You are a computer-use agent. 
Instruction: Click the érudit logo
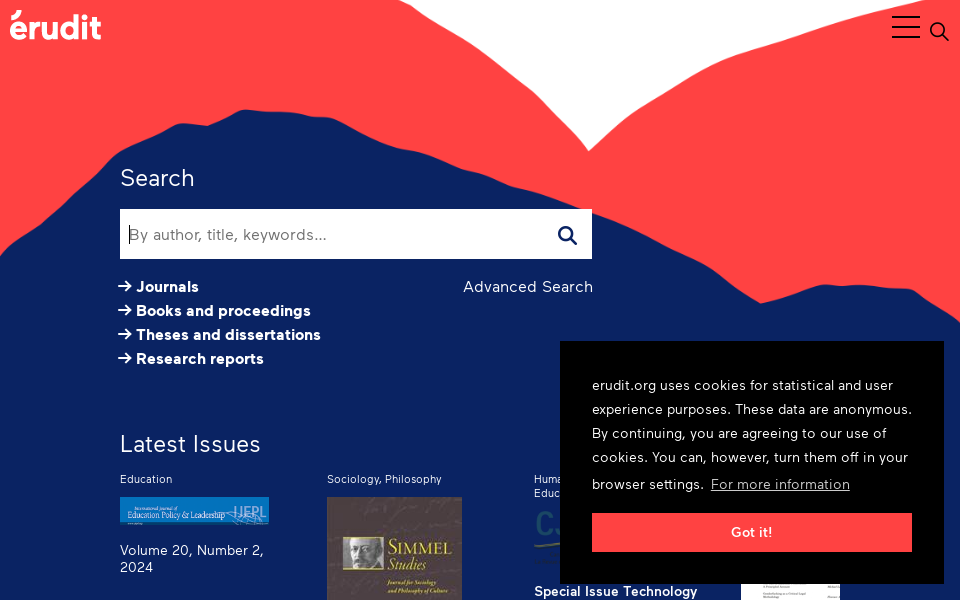56,26
